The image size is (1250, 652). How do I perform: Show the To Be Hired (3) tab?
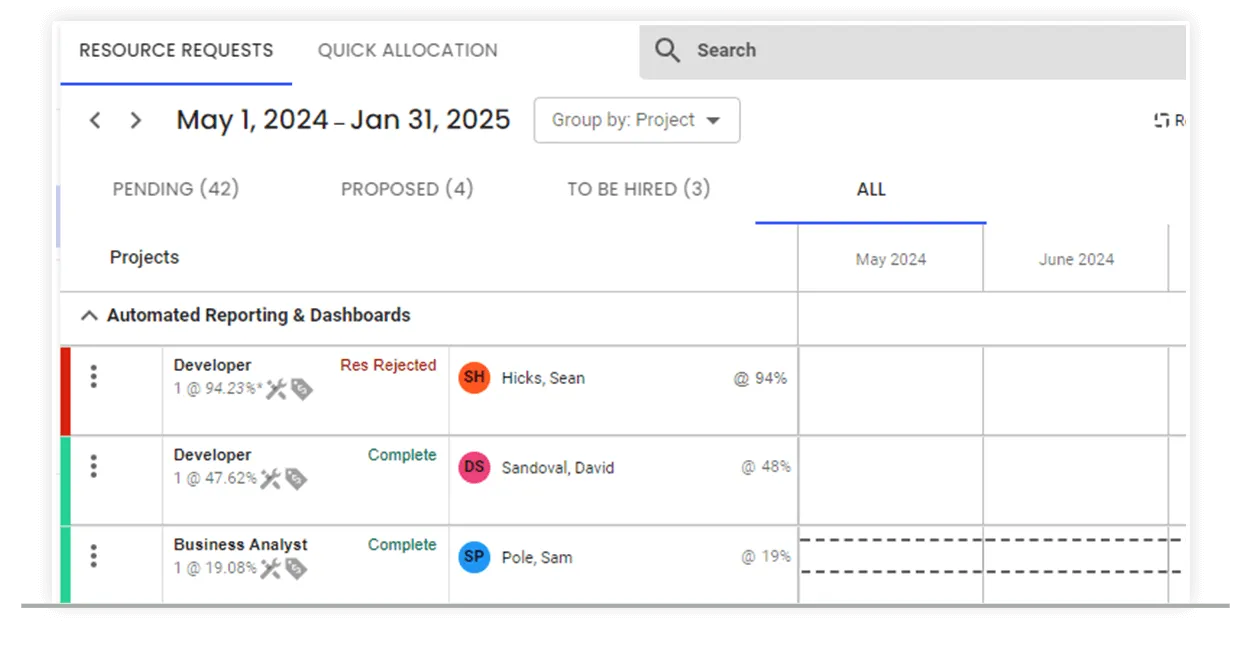639,189
